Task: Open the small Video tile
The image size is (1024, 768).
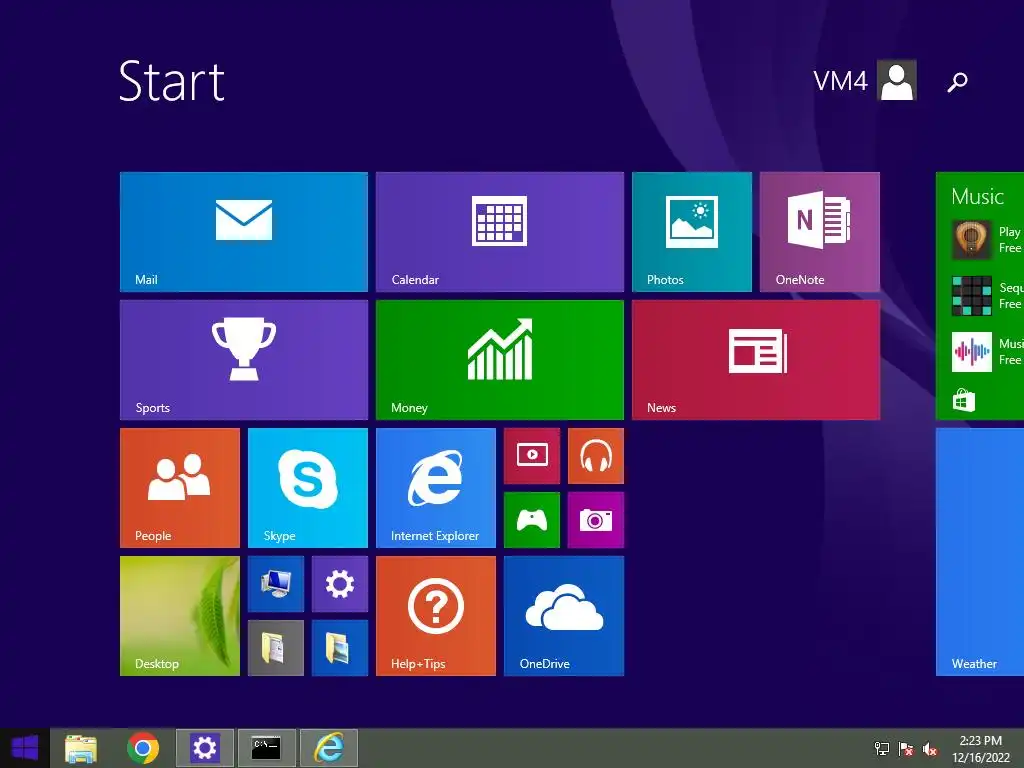Action: tap(532, 456)
